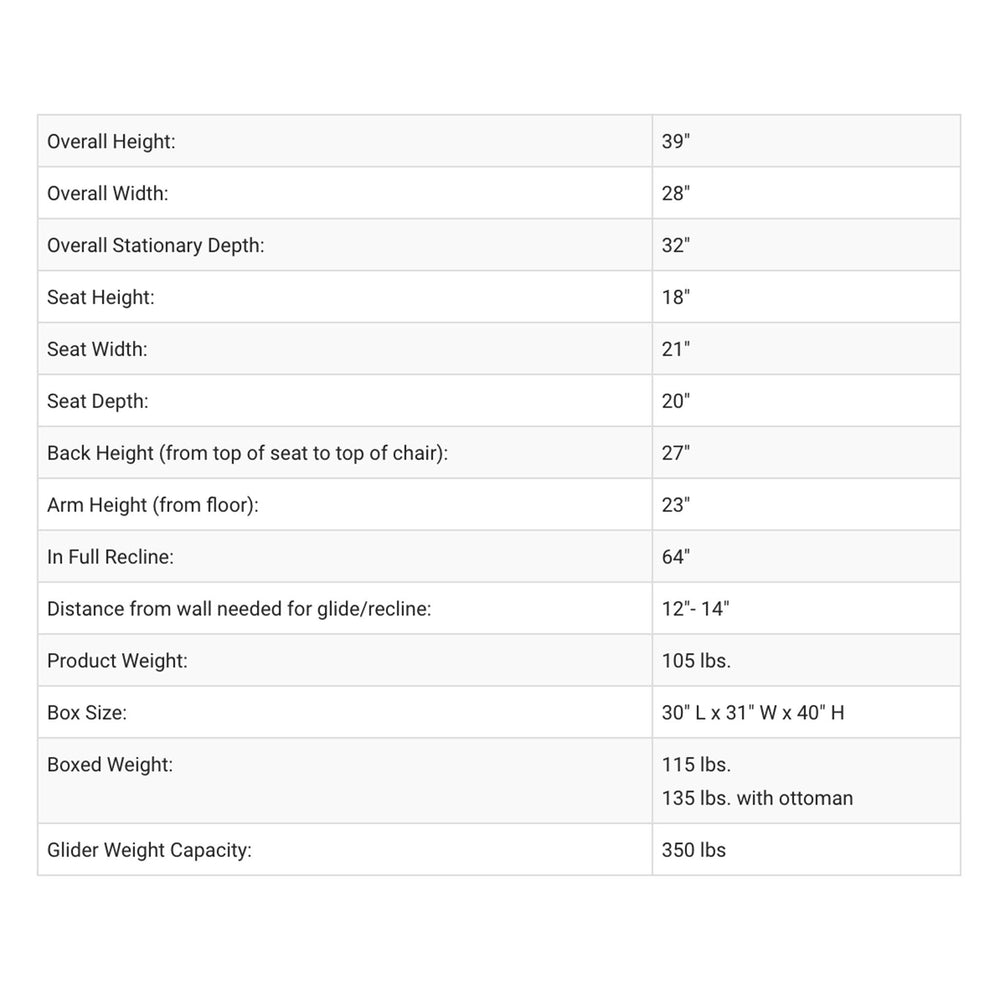Select the Overall Stationary Depth label
The width and height of the screenshot is (1000, 1000).
pos(156,246)
